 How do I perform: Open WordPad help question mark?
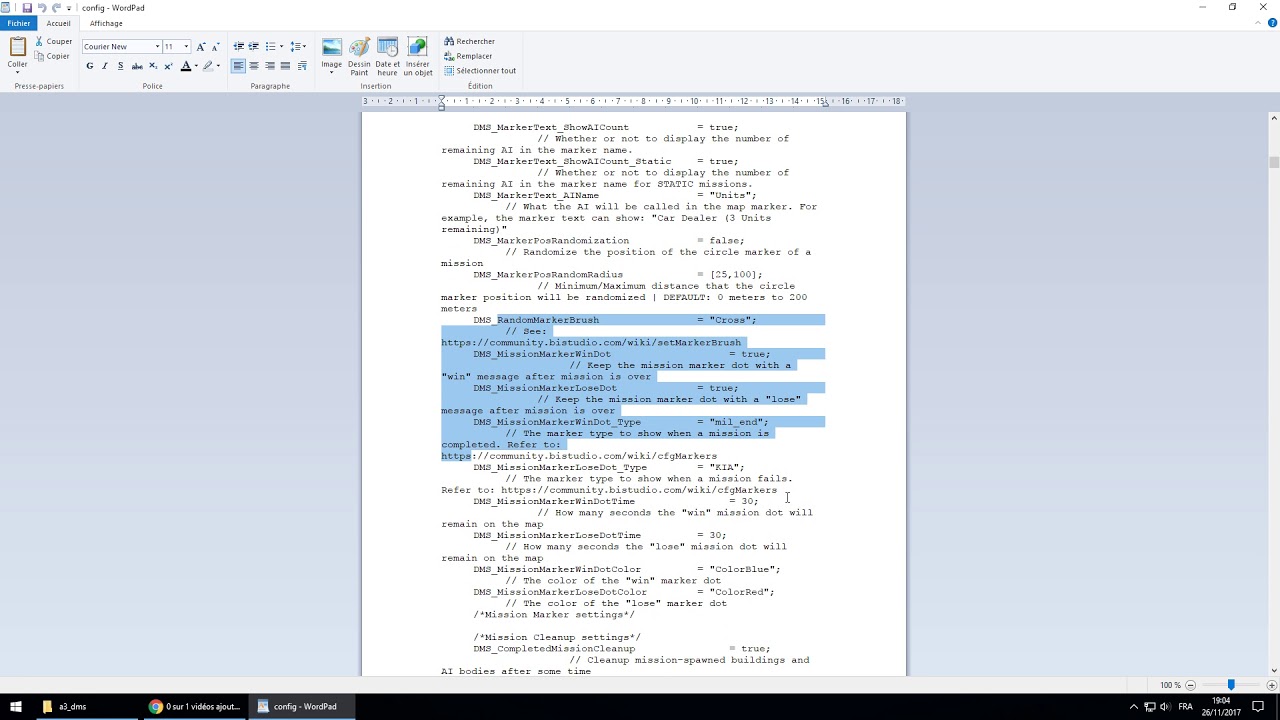(x=1272, y=23)
